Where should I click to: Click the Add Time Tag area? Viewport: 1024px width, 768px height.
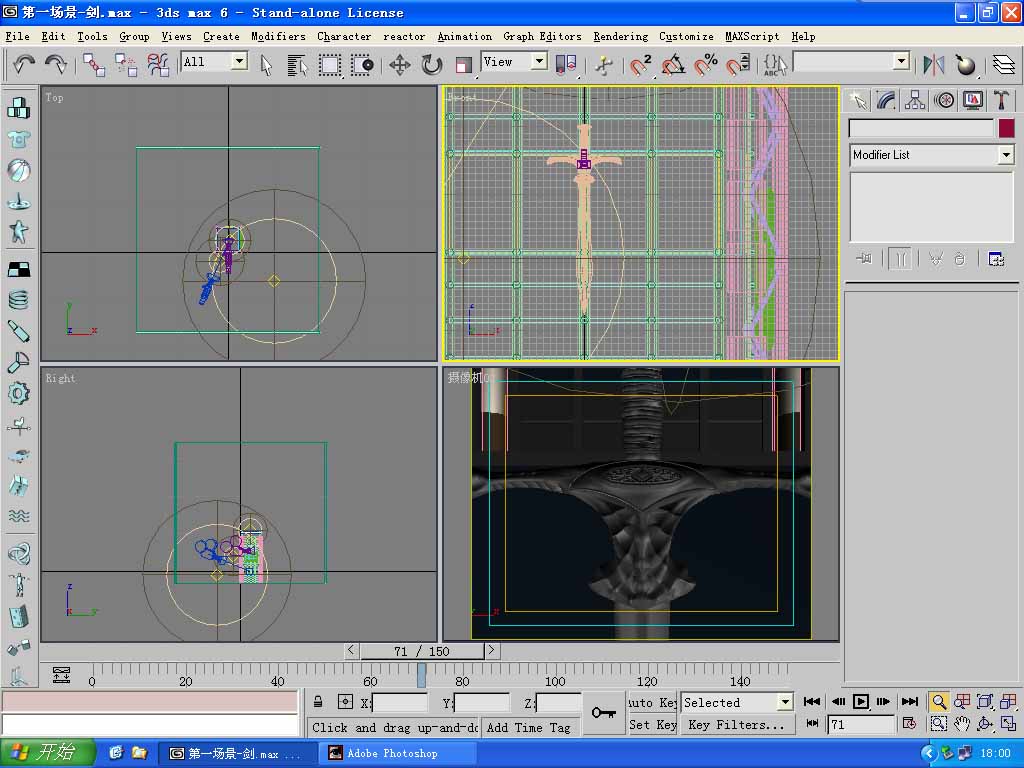pyautogui.click(x=529, y=728)
